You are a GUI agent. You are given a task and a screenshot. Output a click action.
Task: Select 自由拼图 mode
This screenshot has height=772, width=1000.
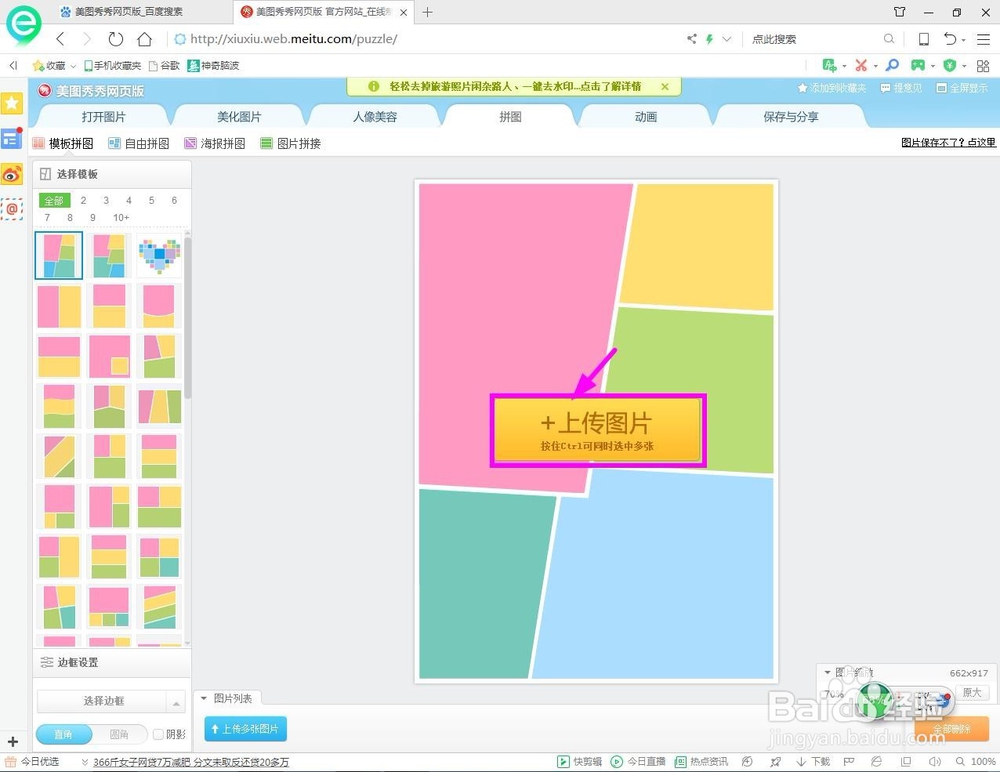point(139,144)
